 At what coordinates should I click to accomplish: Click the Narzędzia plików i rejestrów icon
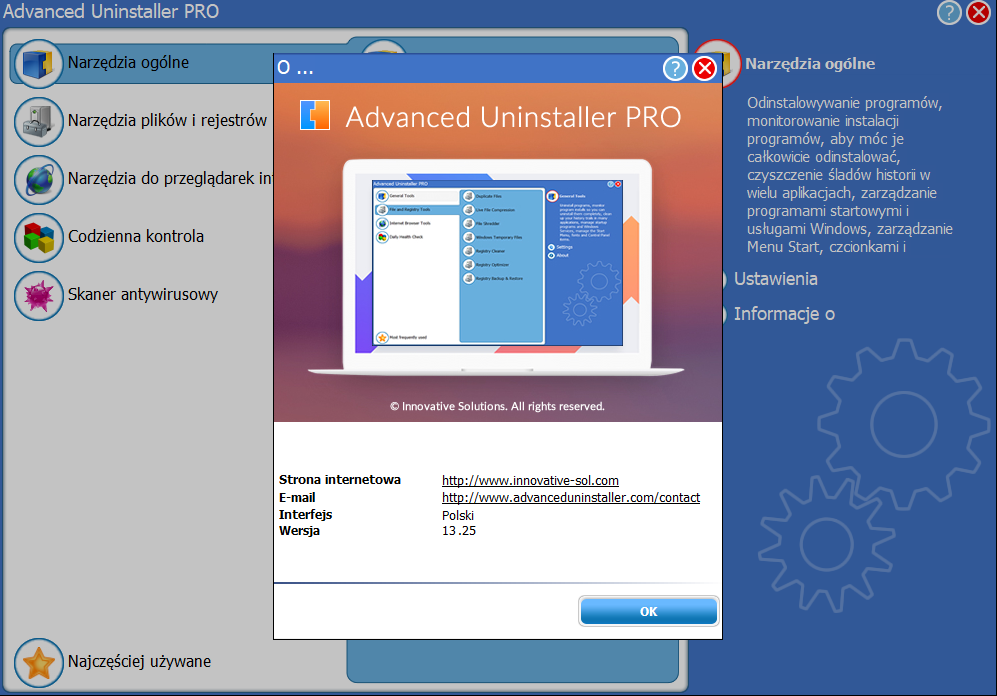(38, 121)
